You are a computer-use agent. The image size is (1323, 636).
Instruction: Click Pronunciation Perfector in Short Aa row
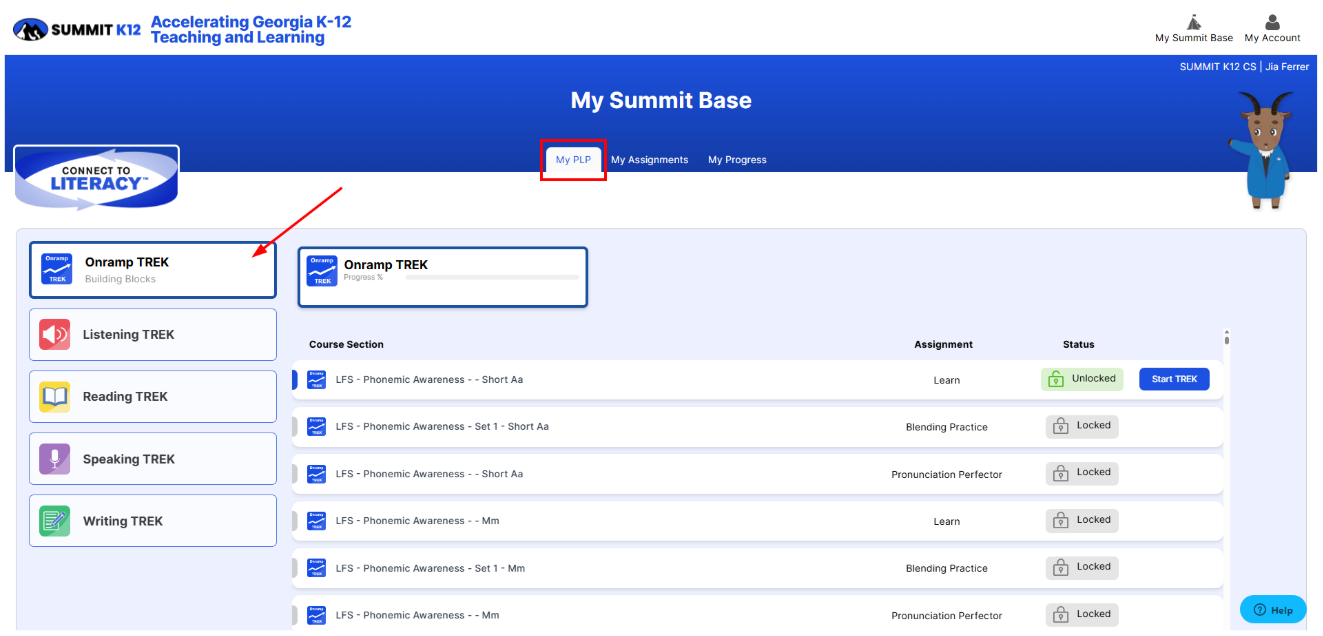[946, 474]
